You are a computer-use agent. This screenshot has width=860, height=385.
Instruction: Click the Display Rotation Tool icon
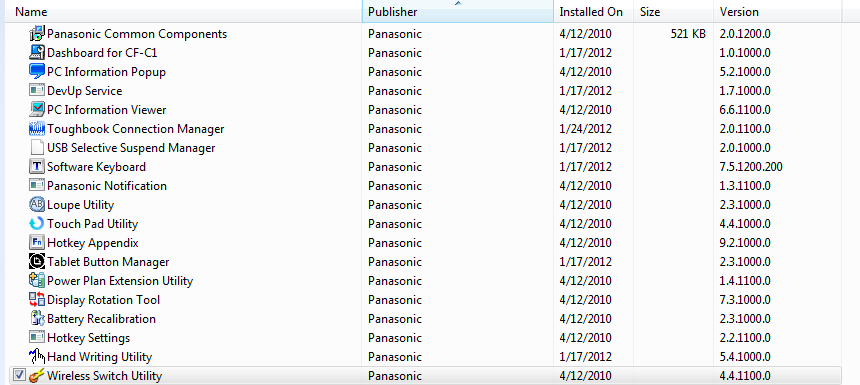coord(37,299)
